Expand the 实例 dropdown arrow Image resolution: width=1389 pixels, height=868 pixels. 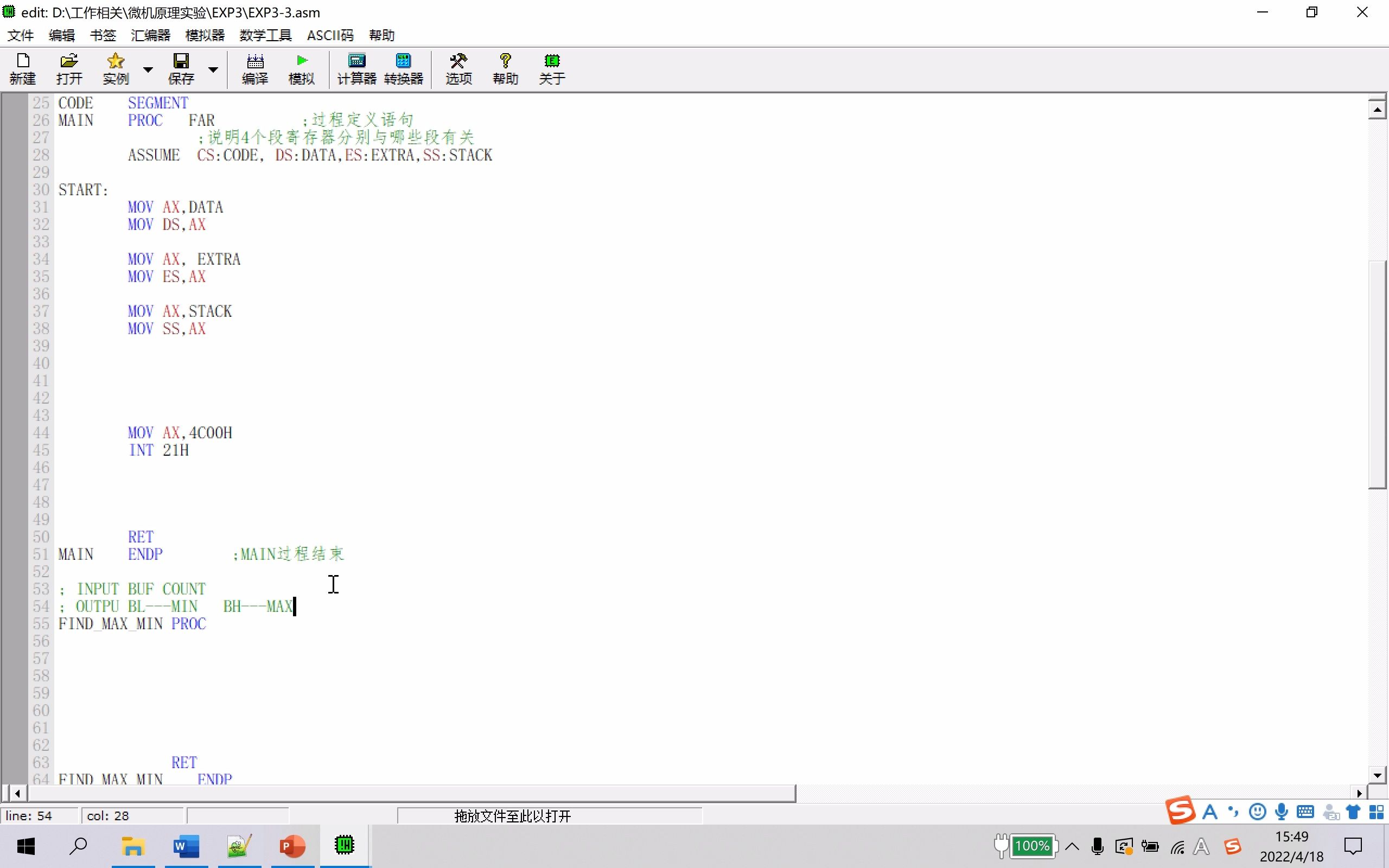pyautogui.click(x=148, y=69)
